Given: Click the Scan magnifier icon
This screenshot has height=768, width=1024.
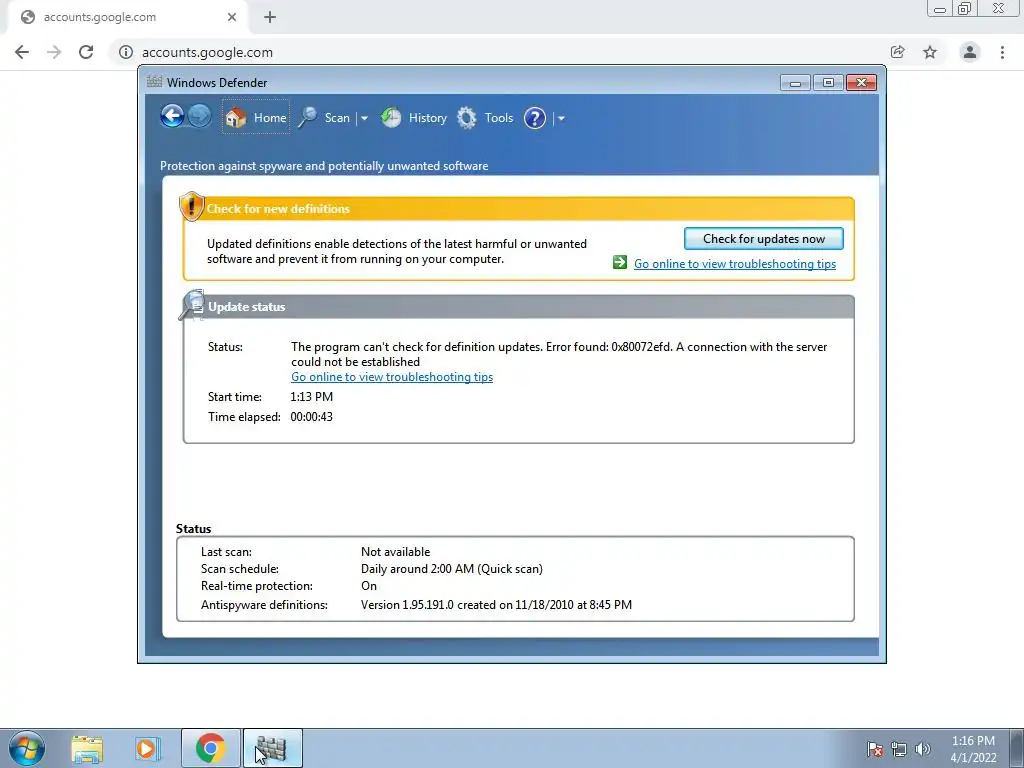Looking at the screenshot, I should pyautogui.click(x=307, y=118).
